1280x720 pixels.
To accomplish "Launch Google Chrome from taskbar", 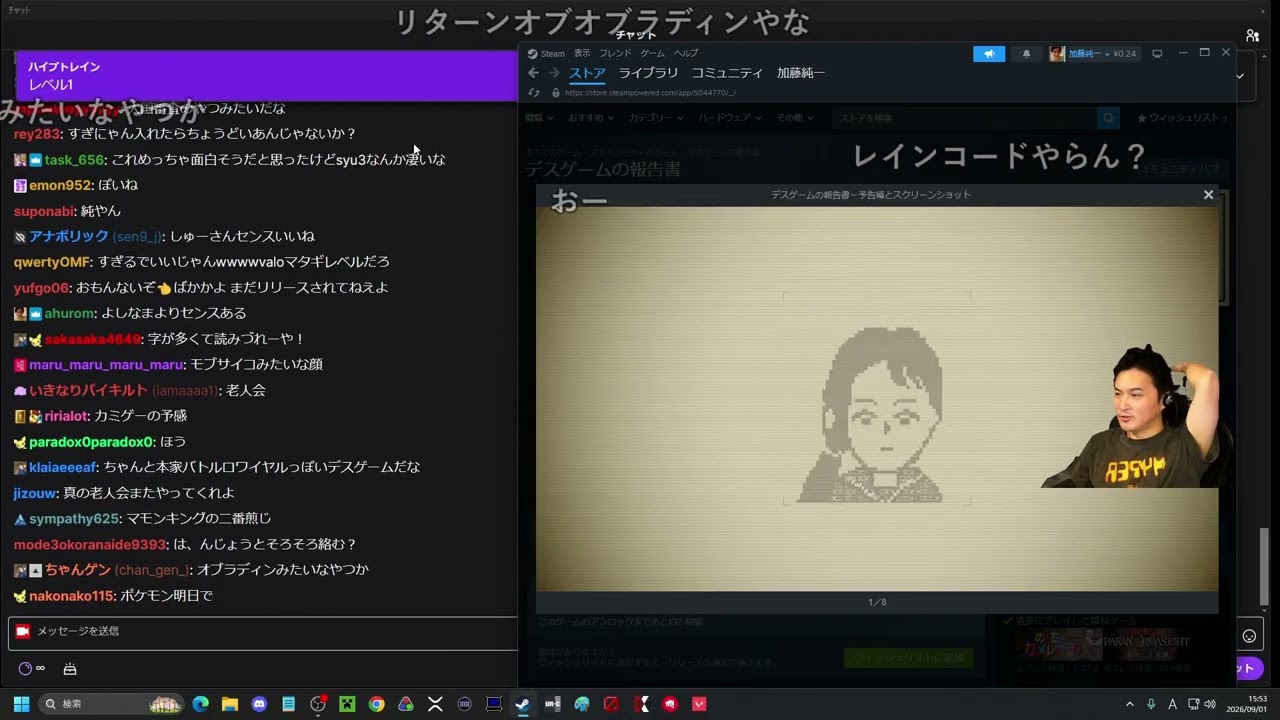I will [376, 704].
